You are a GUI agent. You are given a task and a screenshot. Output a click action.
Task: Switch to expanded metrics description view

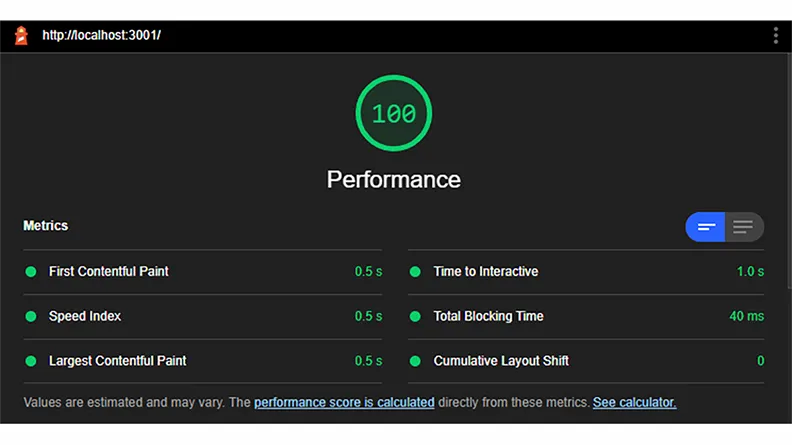pos(744,227)
